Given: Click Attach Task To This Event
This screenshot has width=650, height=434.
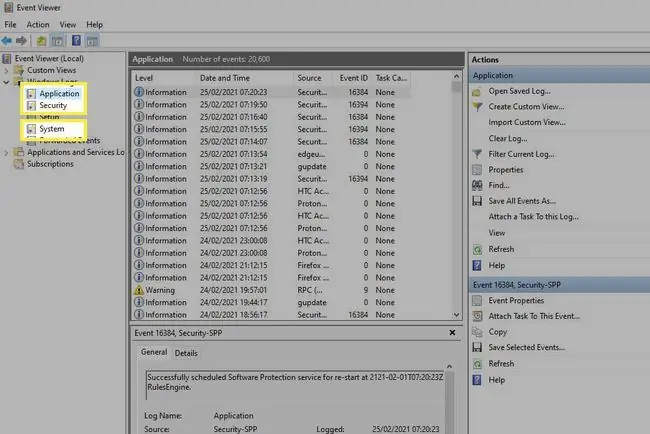Looking at the screenshot, I should point(534,316).
